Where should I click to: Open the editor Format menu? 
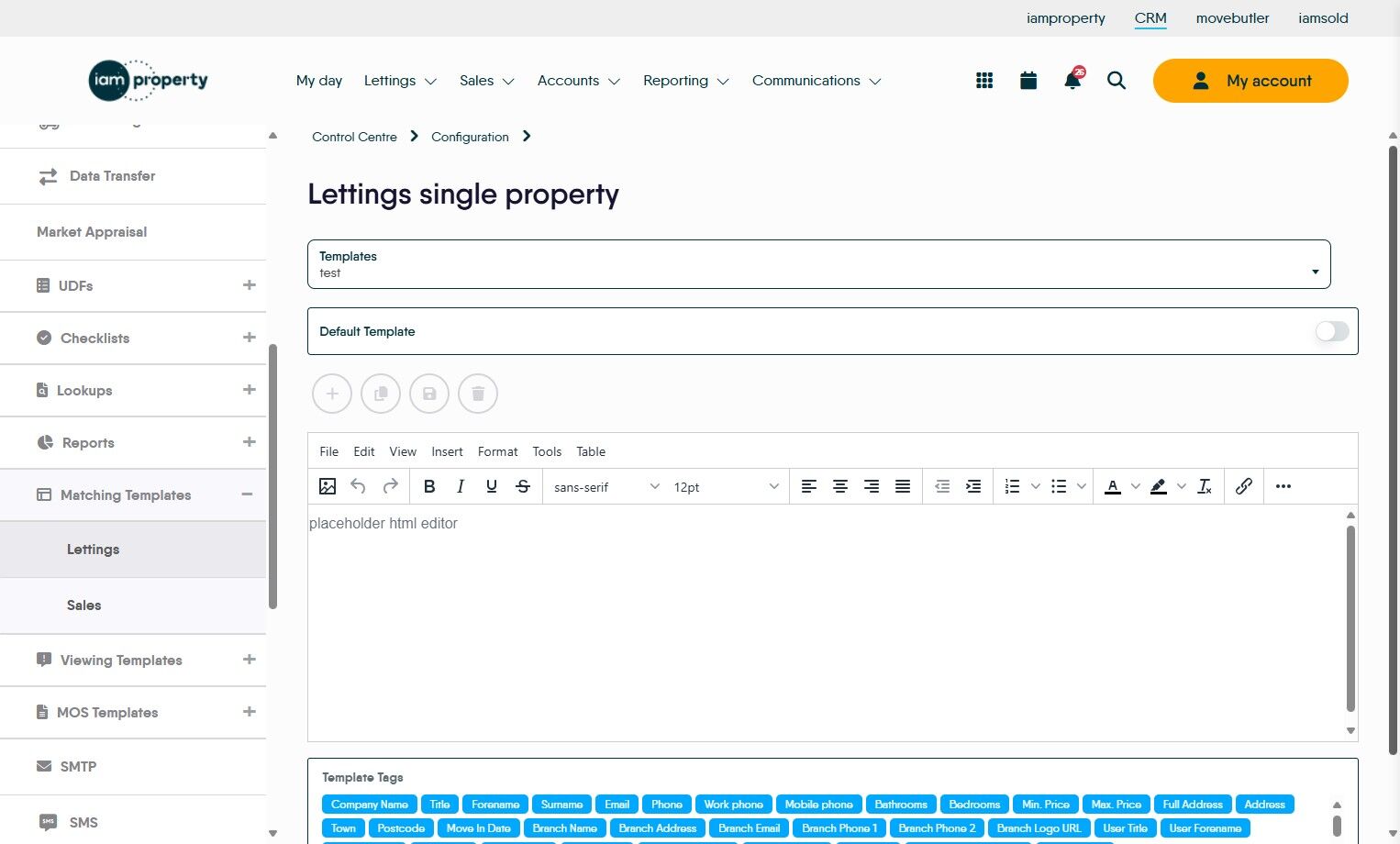click(498, 451)
